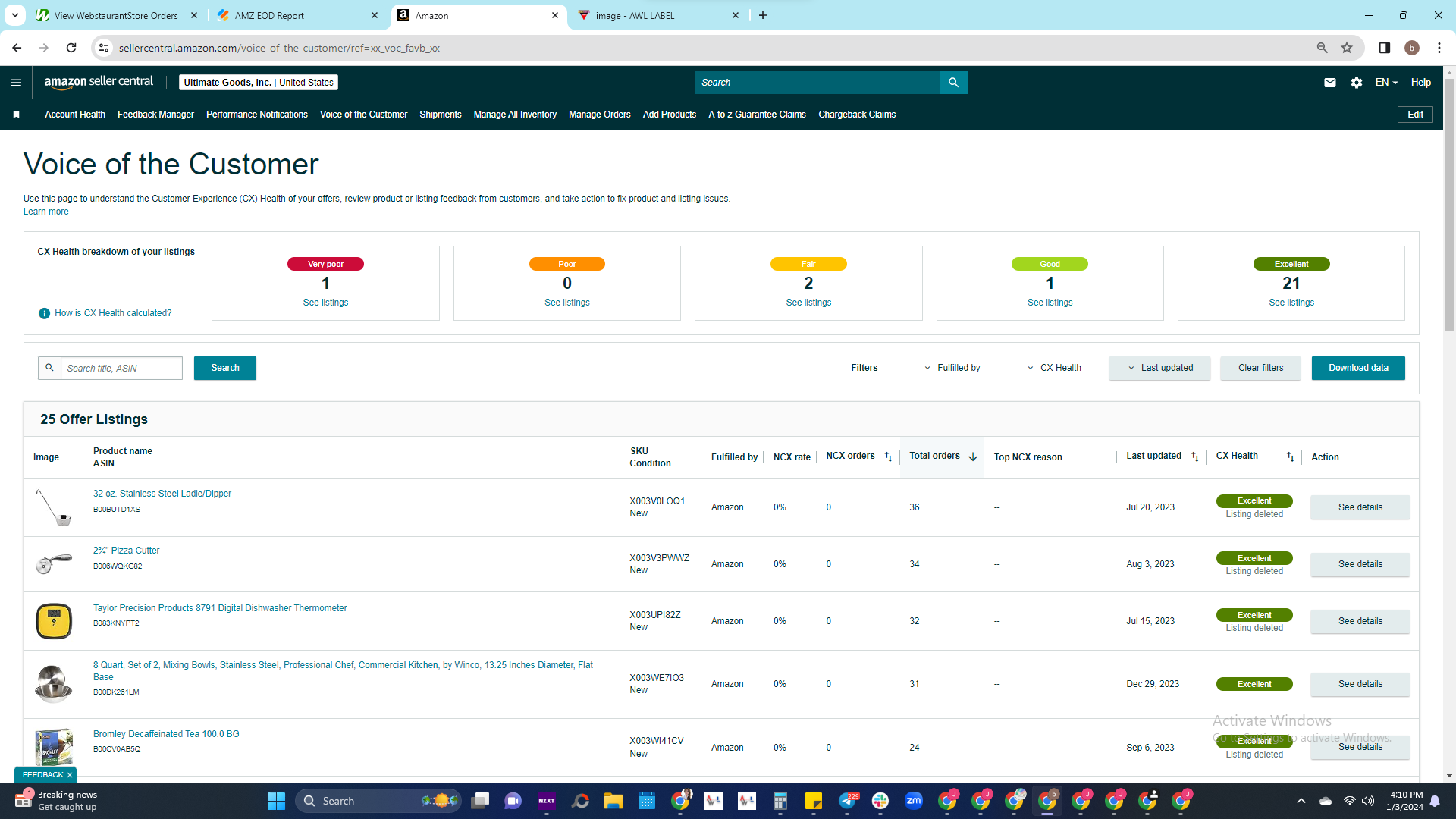Close the FEEDBACK tab with its X

click(70, 775)
